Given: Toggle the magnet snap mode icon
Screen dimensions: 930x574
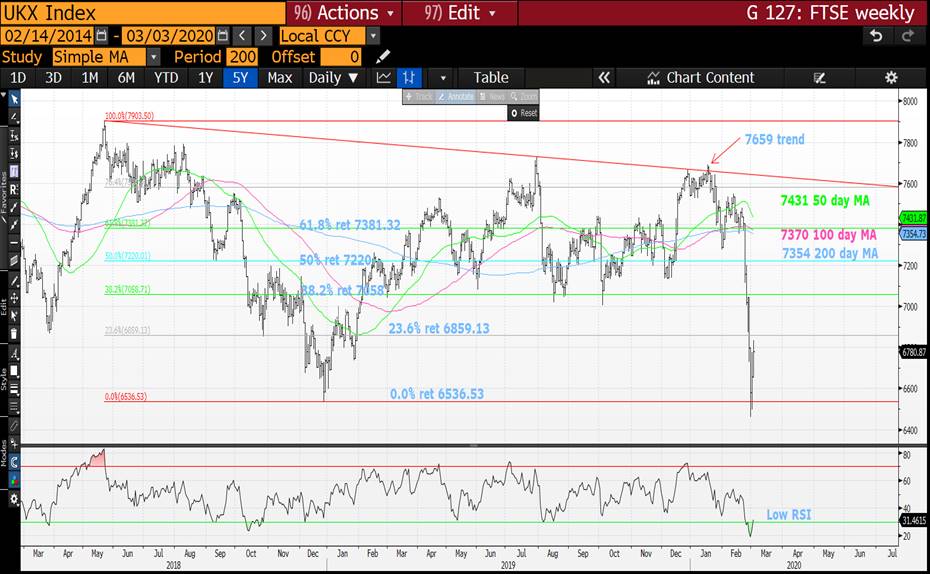Looking at the screenshot, I should point(14,462).
